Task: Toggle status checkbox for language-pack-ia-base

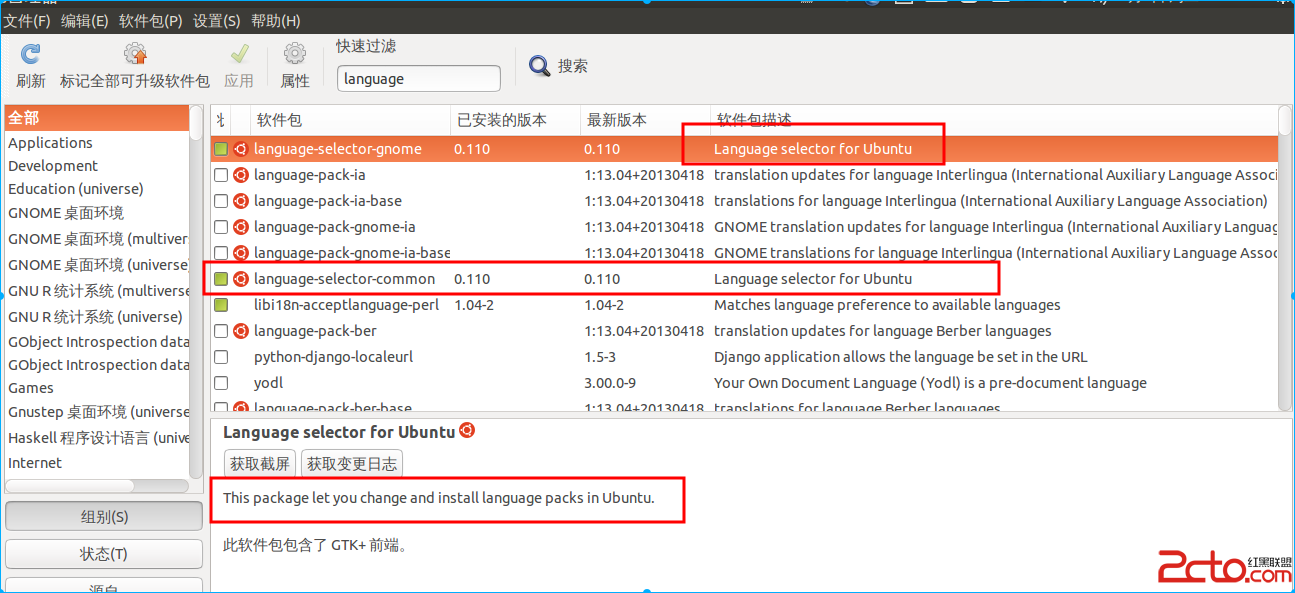Action: pos(221,201)
